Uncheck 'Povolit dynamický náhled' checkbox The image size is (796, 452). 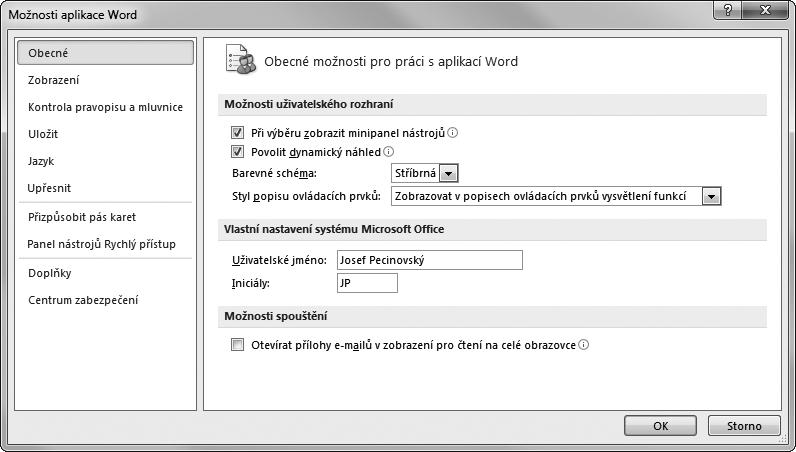point(237,151)
